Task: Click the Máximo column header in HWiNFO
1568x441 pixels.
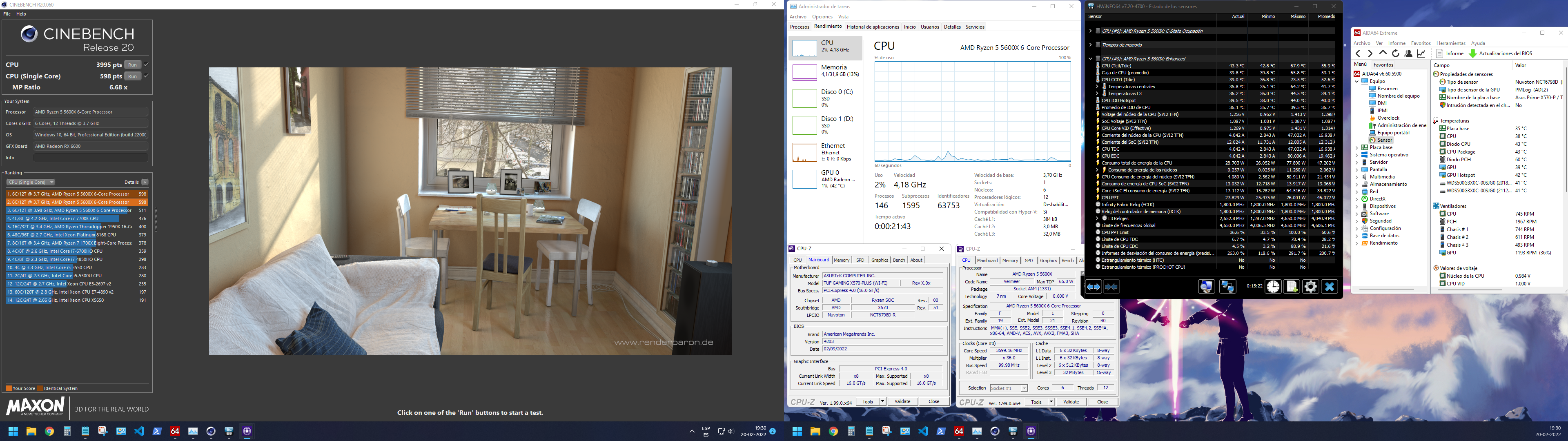Action: click(1298, 16)
